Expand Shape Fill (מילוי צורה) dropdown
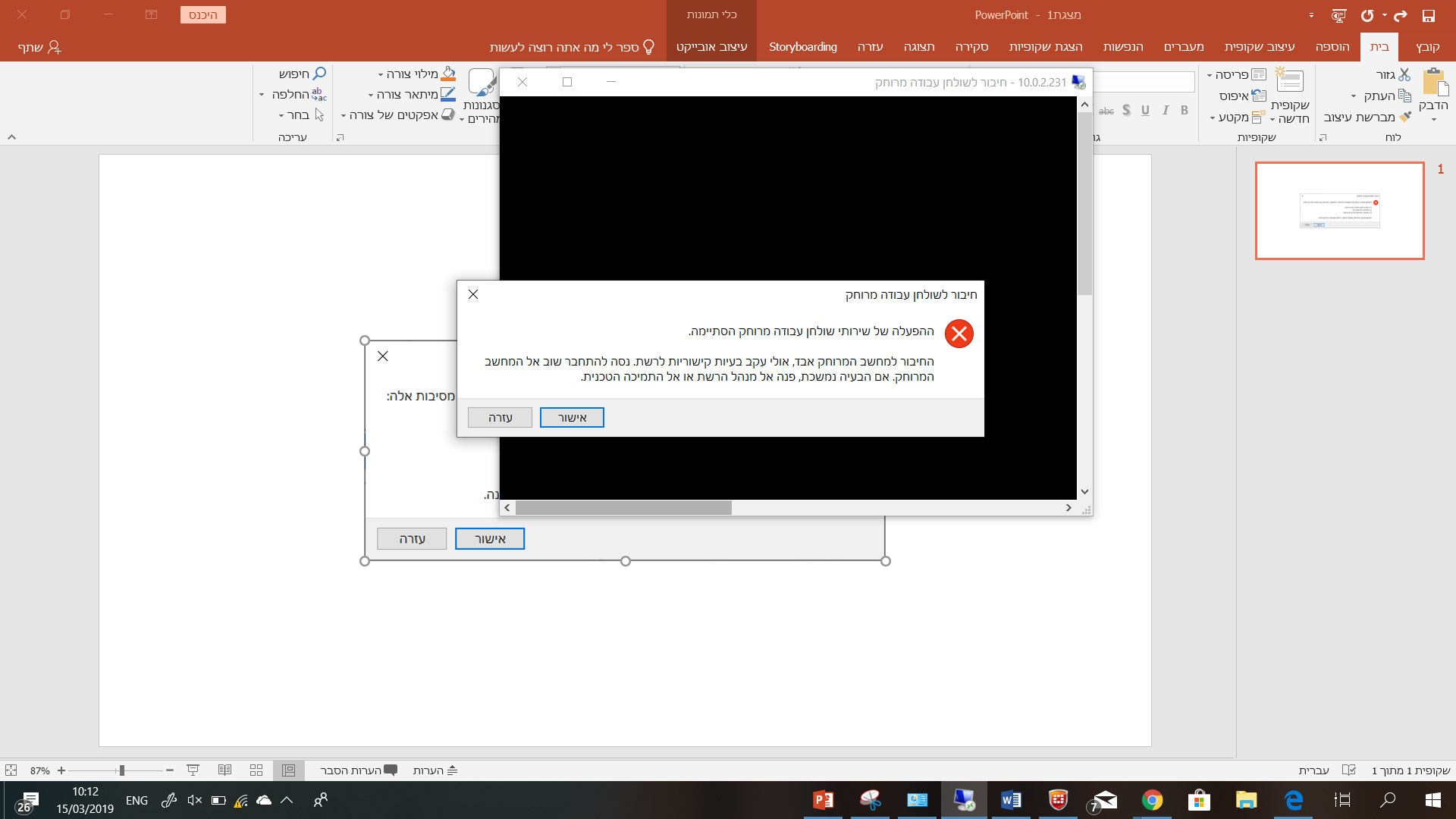 click(381, 74)
